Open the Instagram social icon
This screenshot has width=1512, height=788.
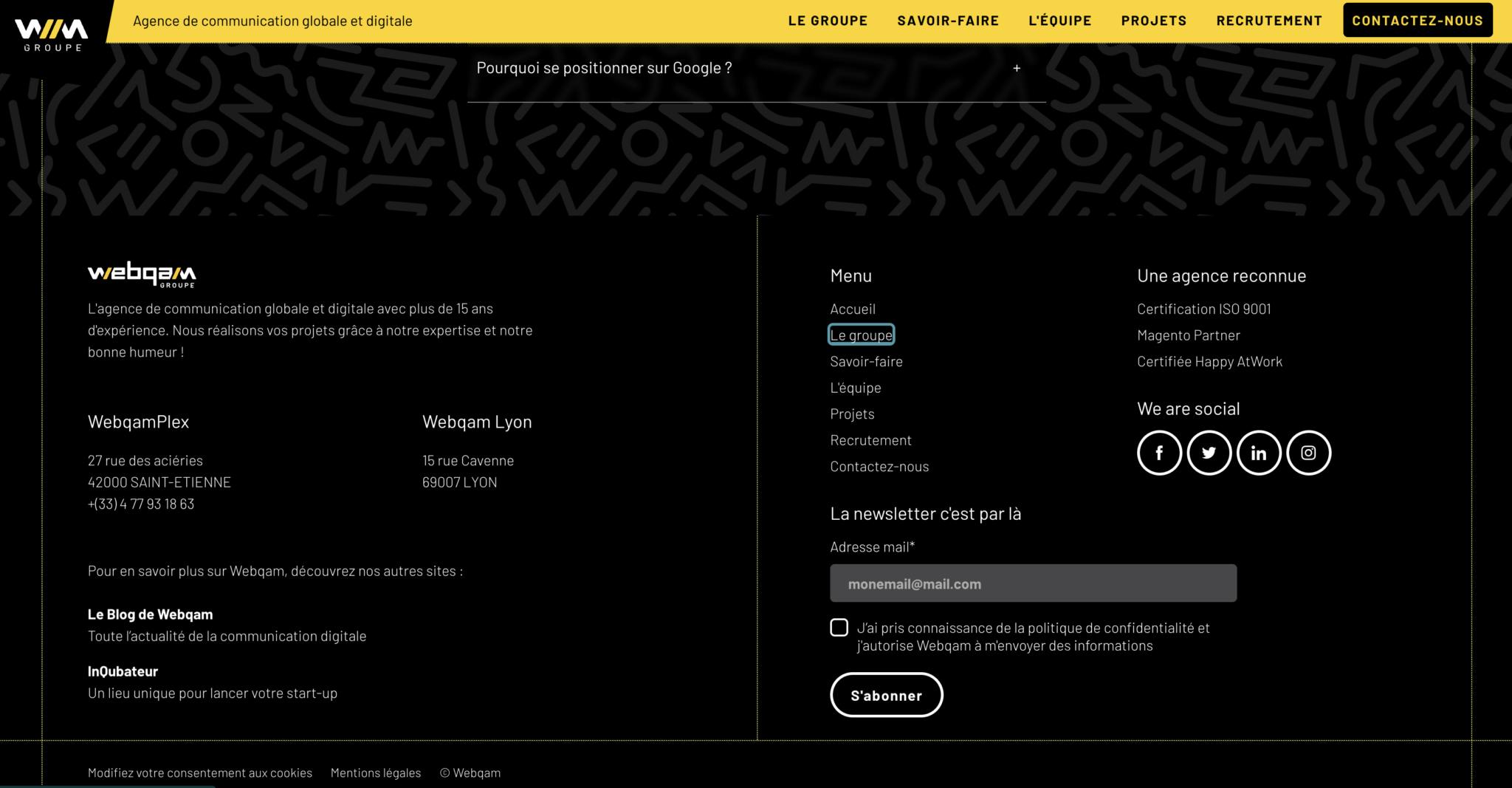[x=1308, y=453]
